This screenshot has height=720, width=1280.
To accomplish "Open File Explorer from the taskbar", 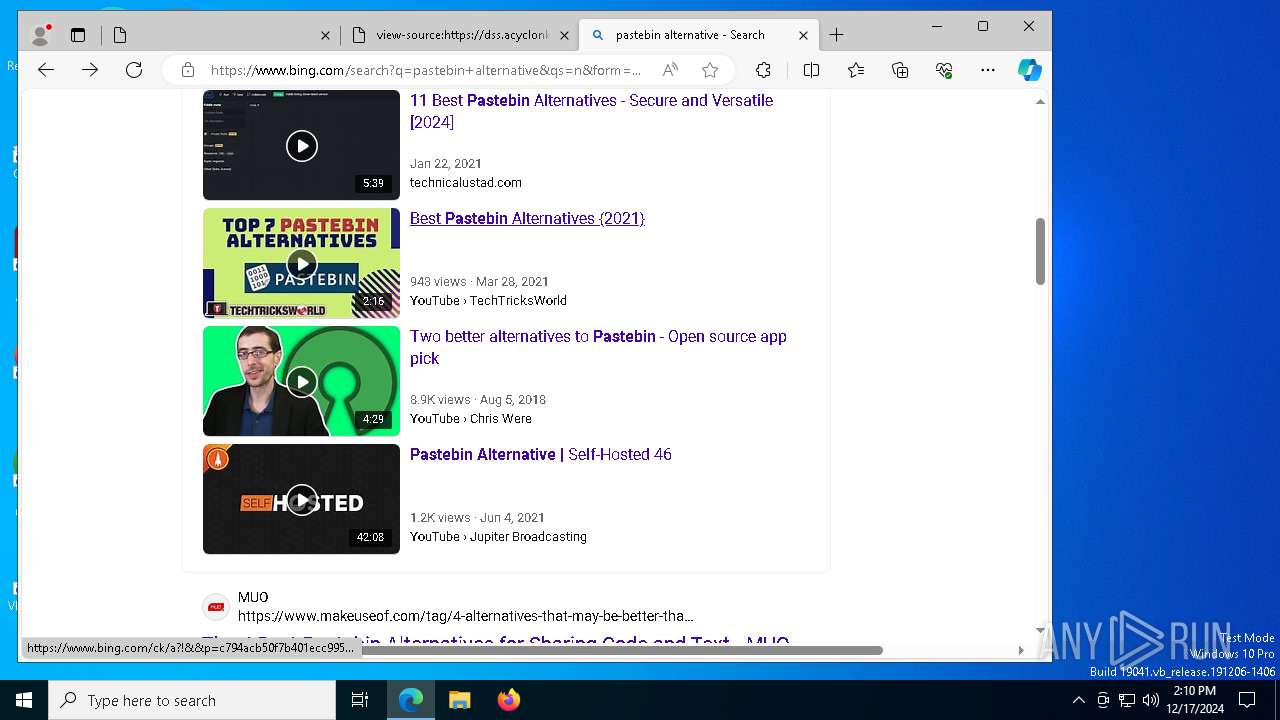I will [459, 700].
